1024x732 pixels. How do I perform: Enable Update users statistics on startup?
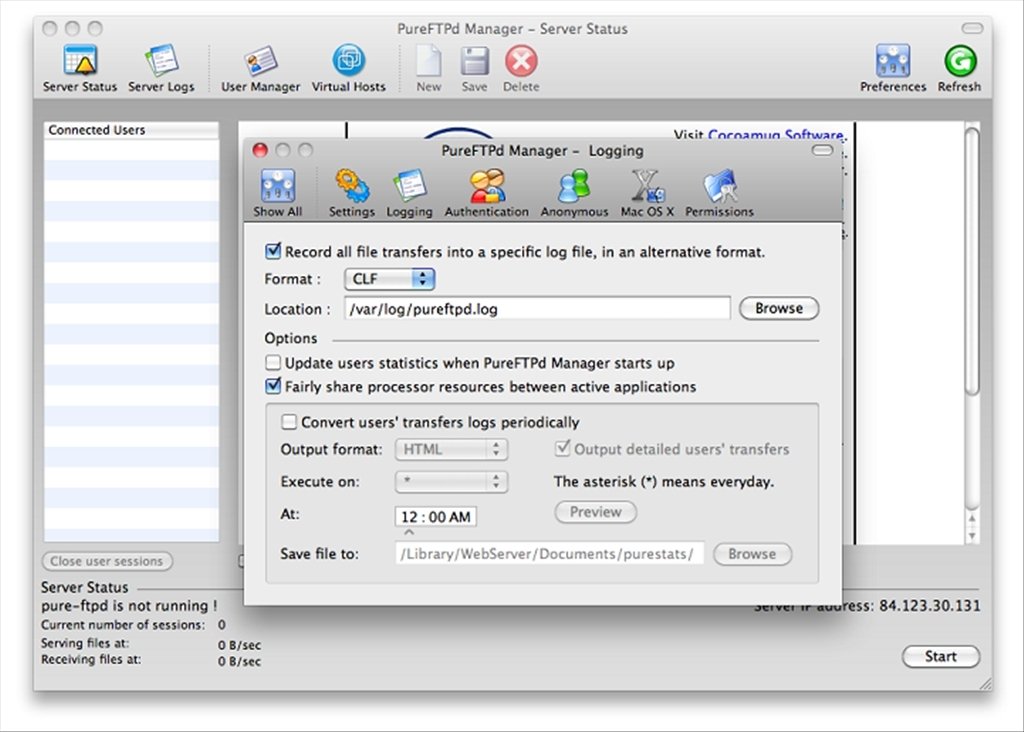[x=273, y=362]
